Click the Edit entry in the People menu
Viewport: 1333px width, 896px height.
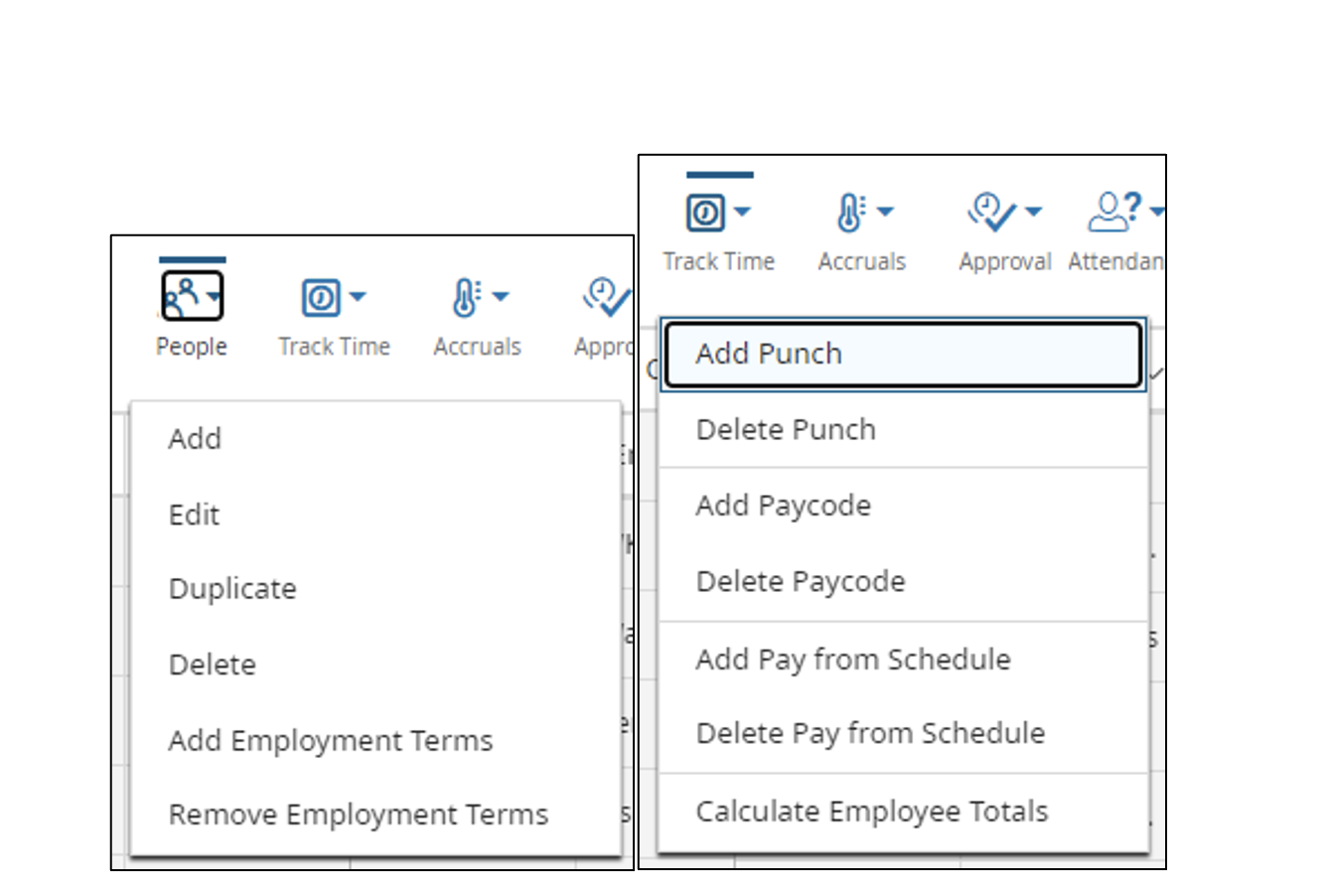coord(194,515)
